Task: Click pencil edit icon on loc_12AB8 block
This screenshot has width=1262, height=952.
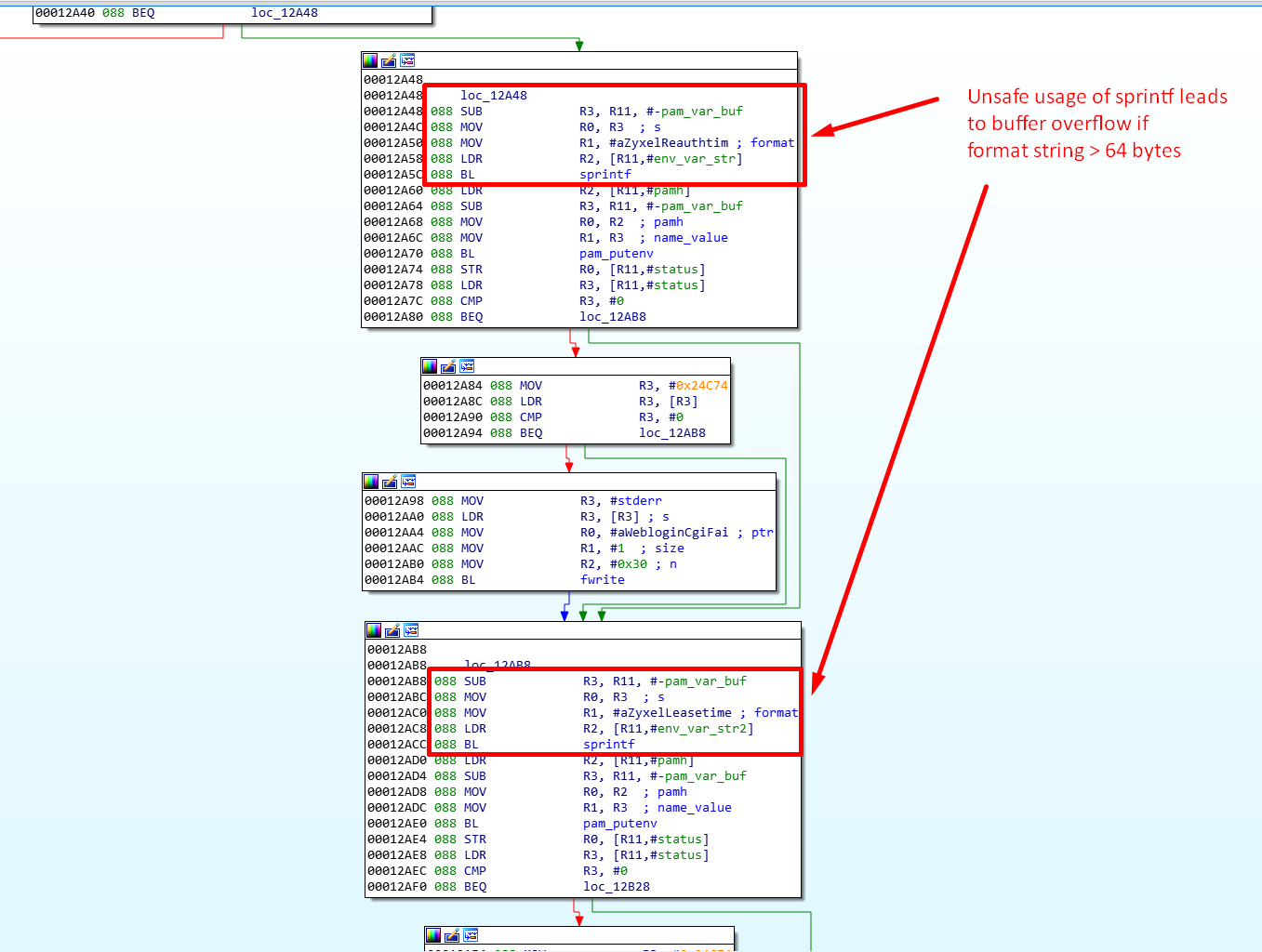Action: [x=392, y=630]
